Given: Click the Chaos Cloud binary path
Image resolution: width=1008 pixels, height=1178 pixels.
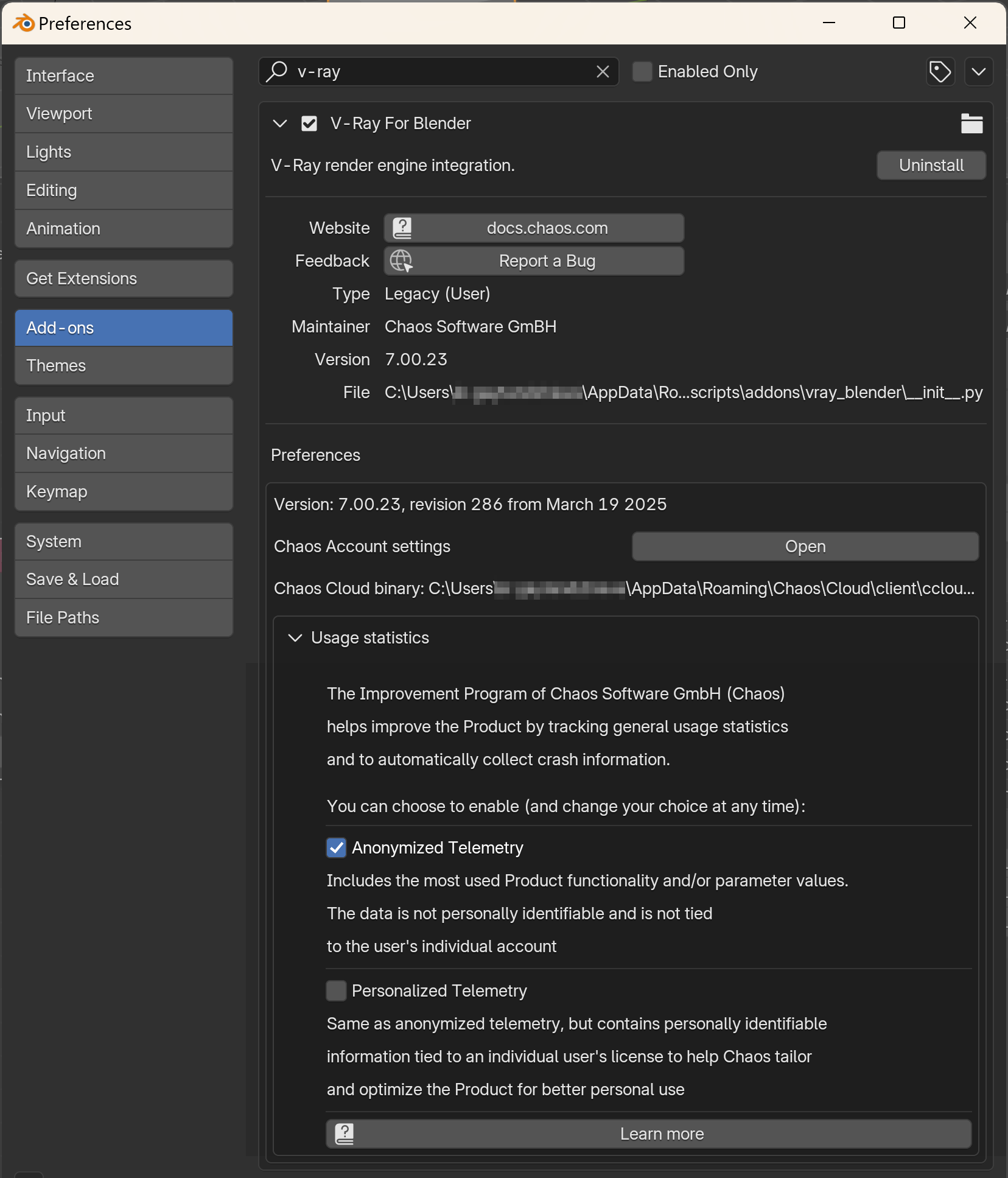Looking at the screenshot, I should [625, 589].
